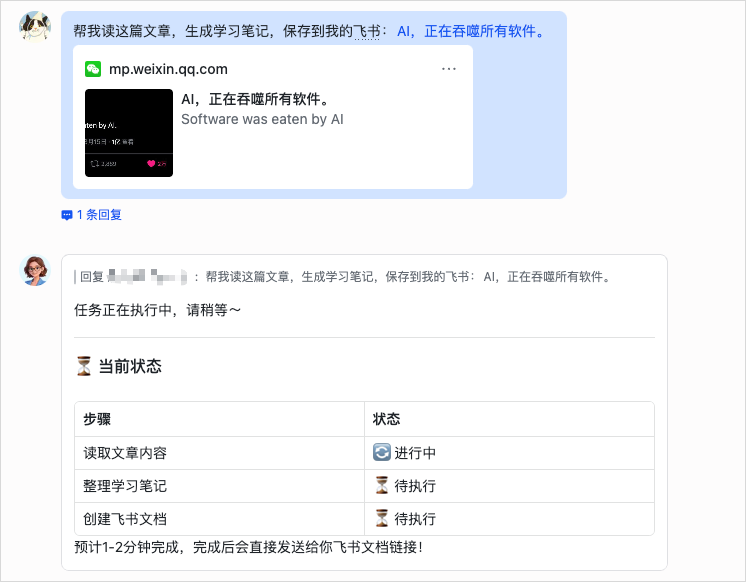Click the hourglass icon beside '当前状态'

(84, 367)
